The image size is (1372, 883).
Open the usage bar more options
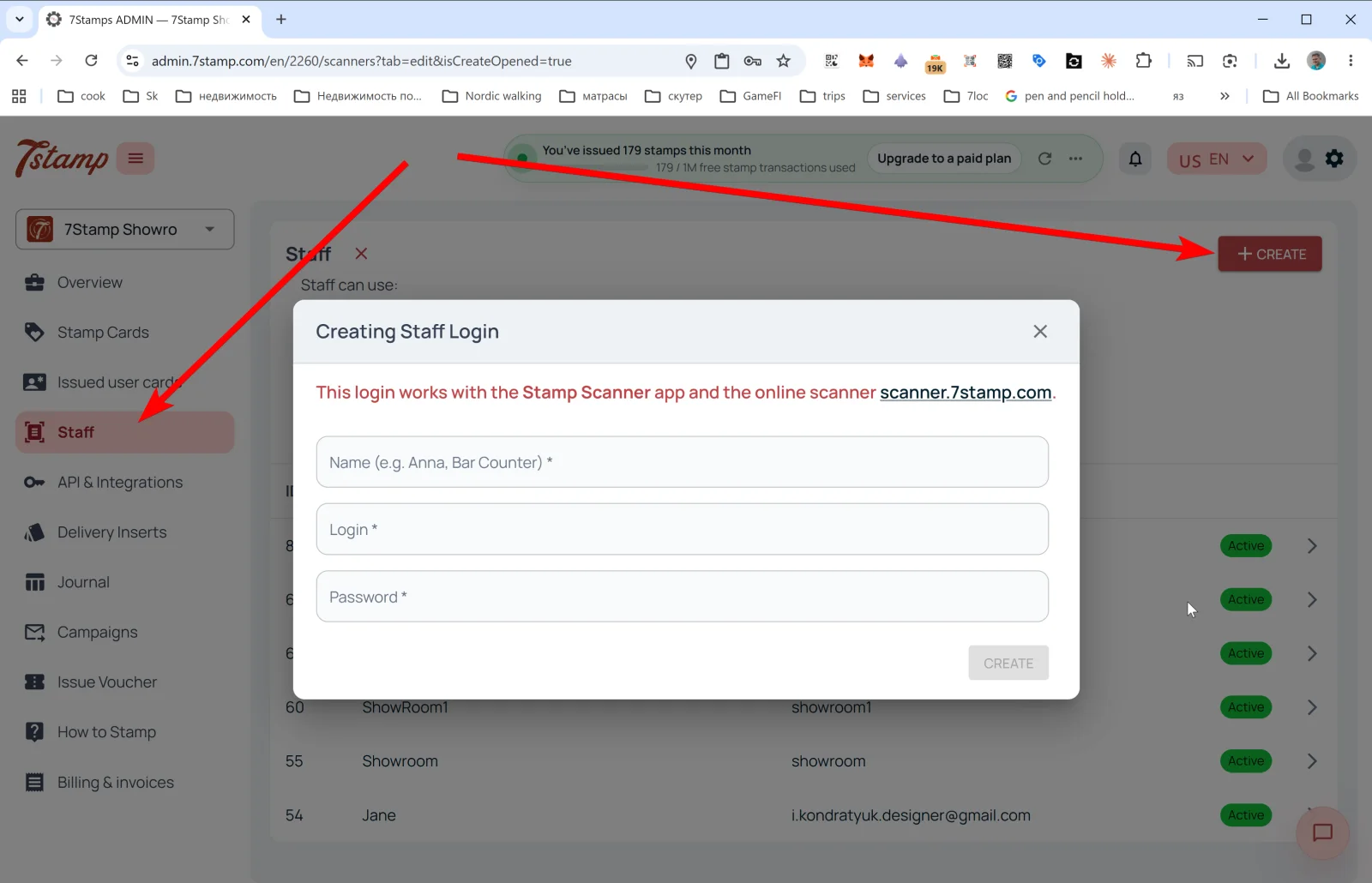1075,159
